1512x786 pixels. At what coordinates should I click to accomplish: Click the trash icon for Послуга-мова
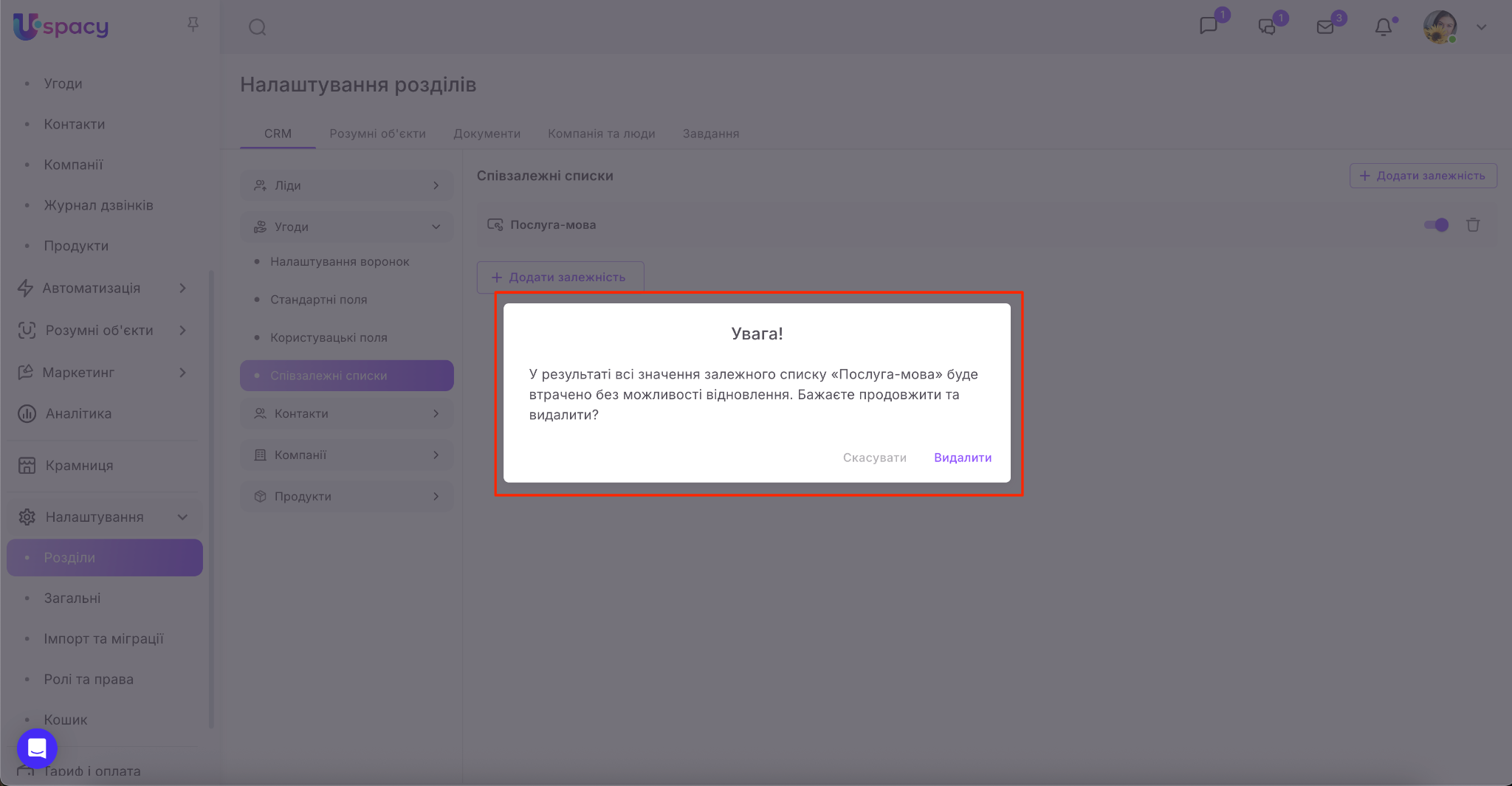(x=1473, y=225)
